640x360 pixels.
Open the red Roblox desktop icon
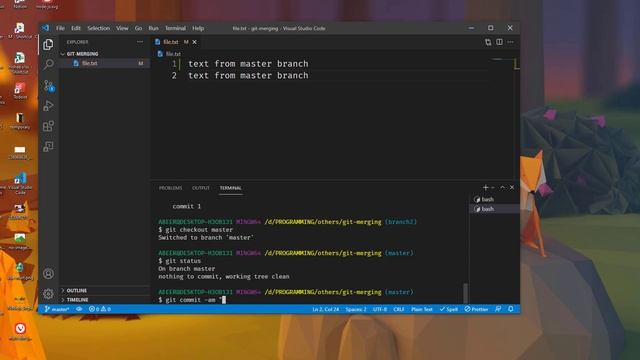click(20, 91)
